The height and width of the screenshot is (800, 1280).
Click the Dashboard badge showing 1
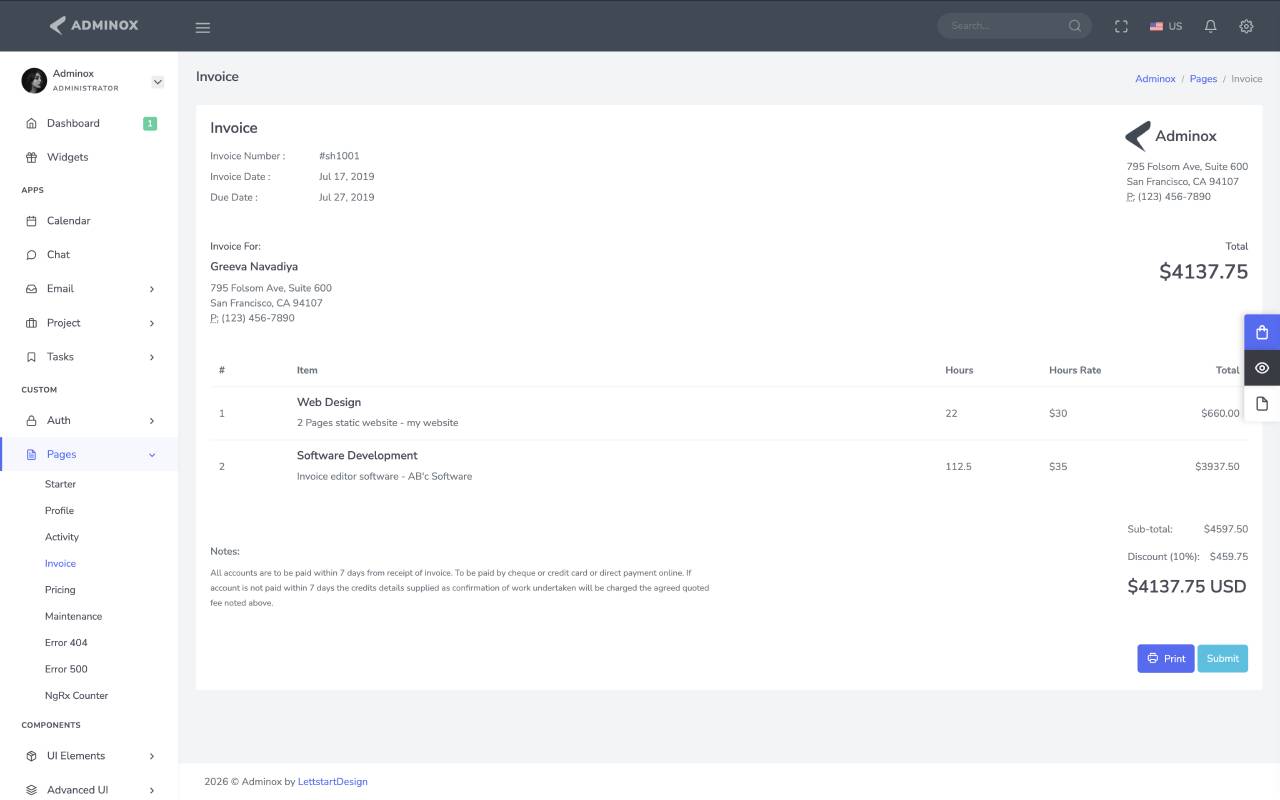pos(150,123)
